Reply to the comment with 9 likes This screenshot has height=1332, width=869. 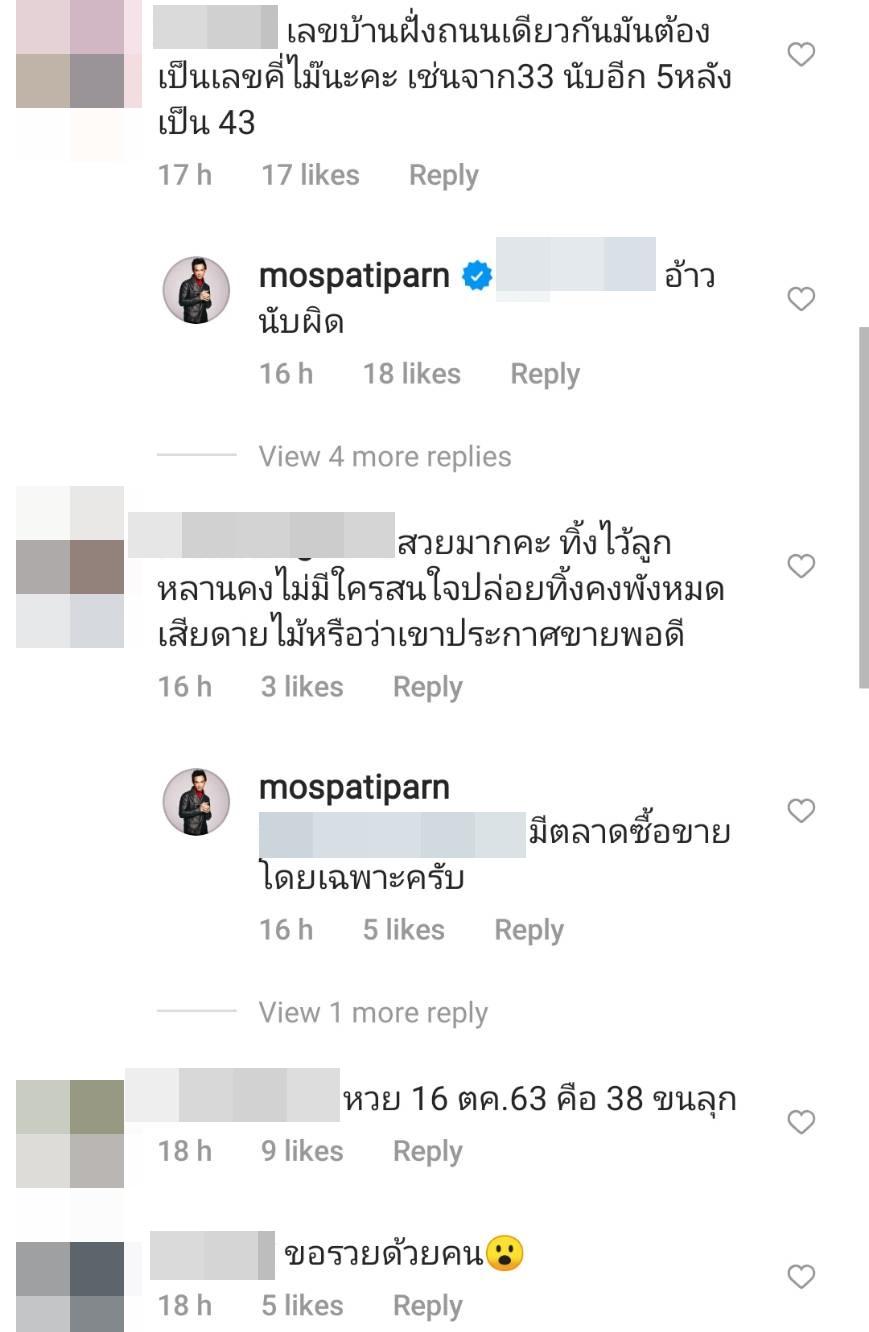tap(428, 1151)
